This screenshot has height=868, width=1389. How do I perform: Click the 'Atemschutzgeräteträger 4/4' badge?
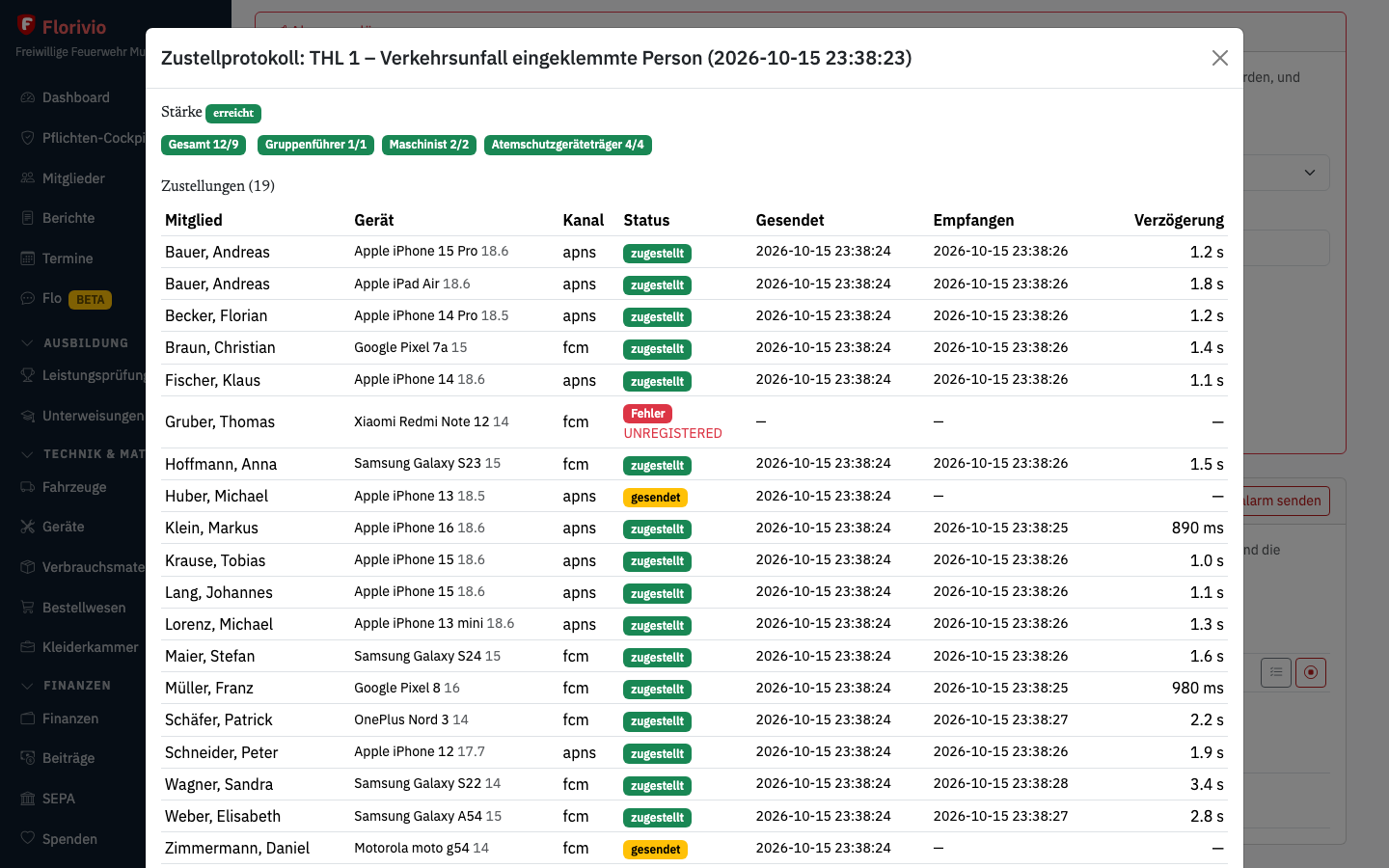(568, 145)
